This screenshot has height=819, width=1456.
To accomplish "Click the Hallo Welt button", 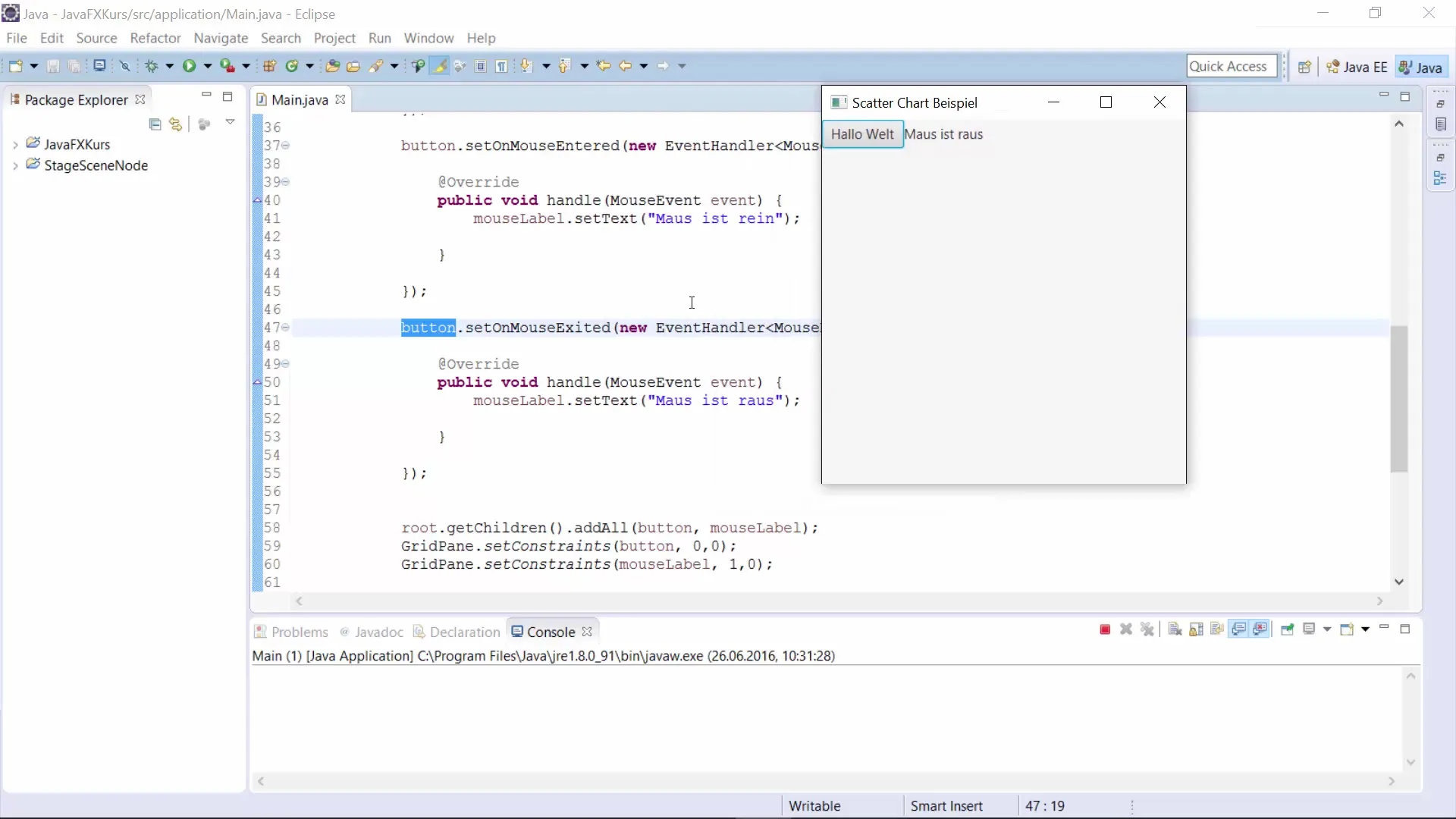I will pyautogui.click(x=862, y=134).
